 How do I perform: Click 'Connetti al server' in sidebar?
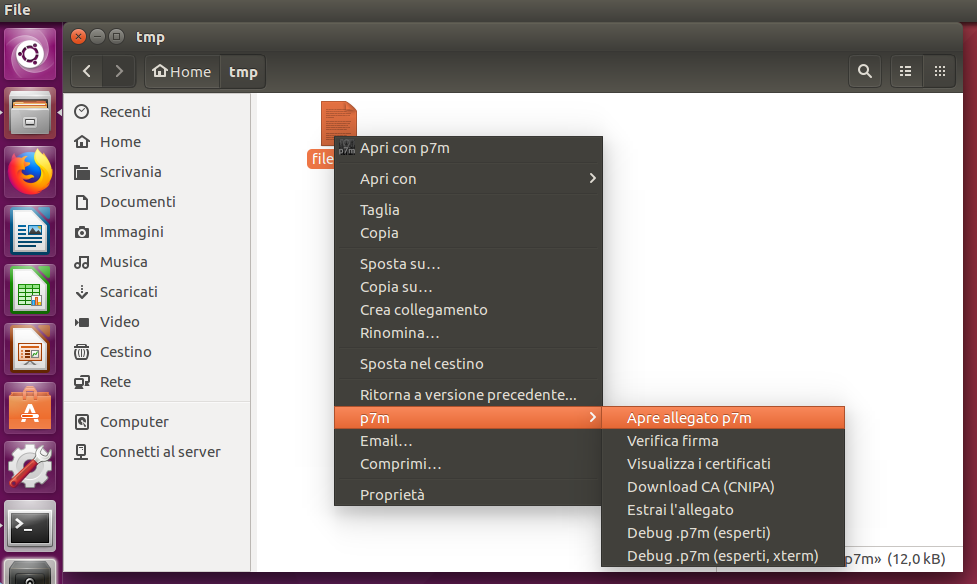pyautogui.click(x=160, y=452)
